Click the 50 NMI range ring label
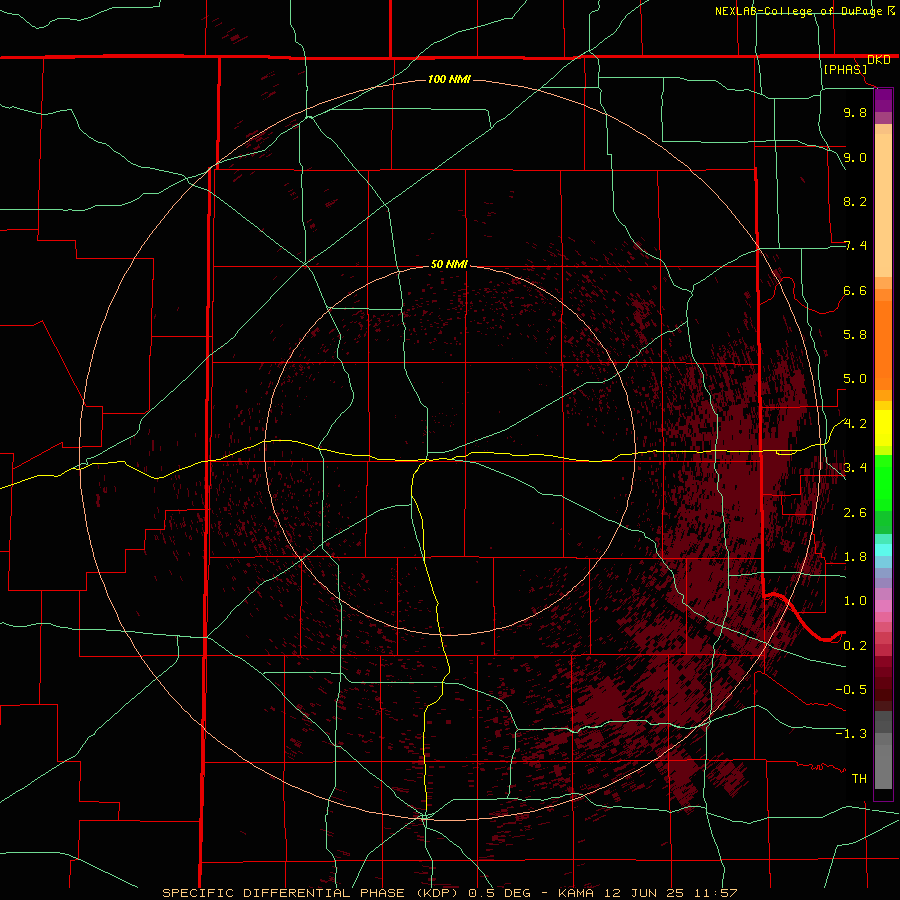The width and height of the screenshot is (900, 900). tap(449, 264)
